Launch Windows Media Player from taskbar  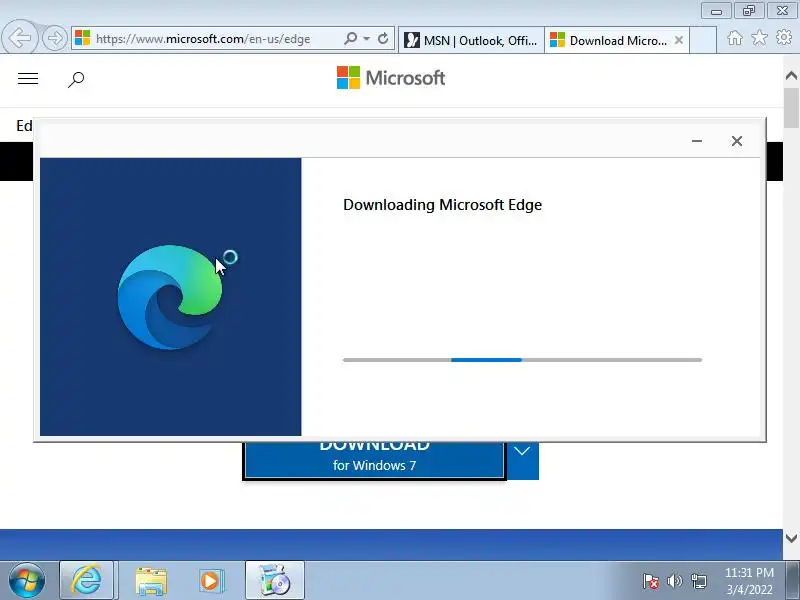[x=211, y=581]
